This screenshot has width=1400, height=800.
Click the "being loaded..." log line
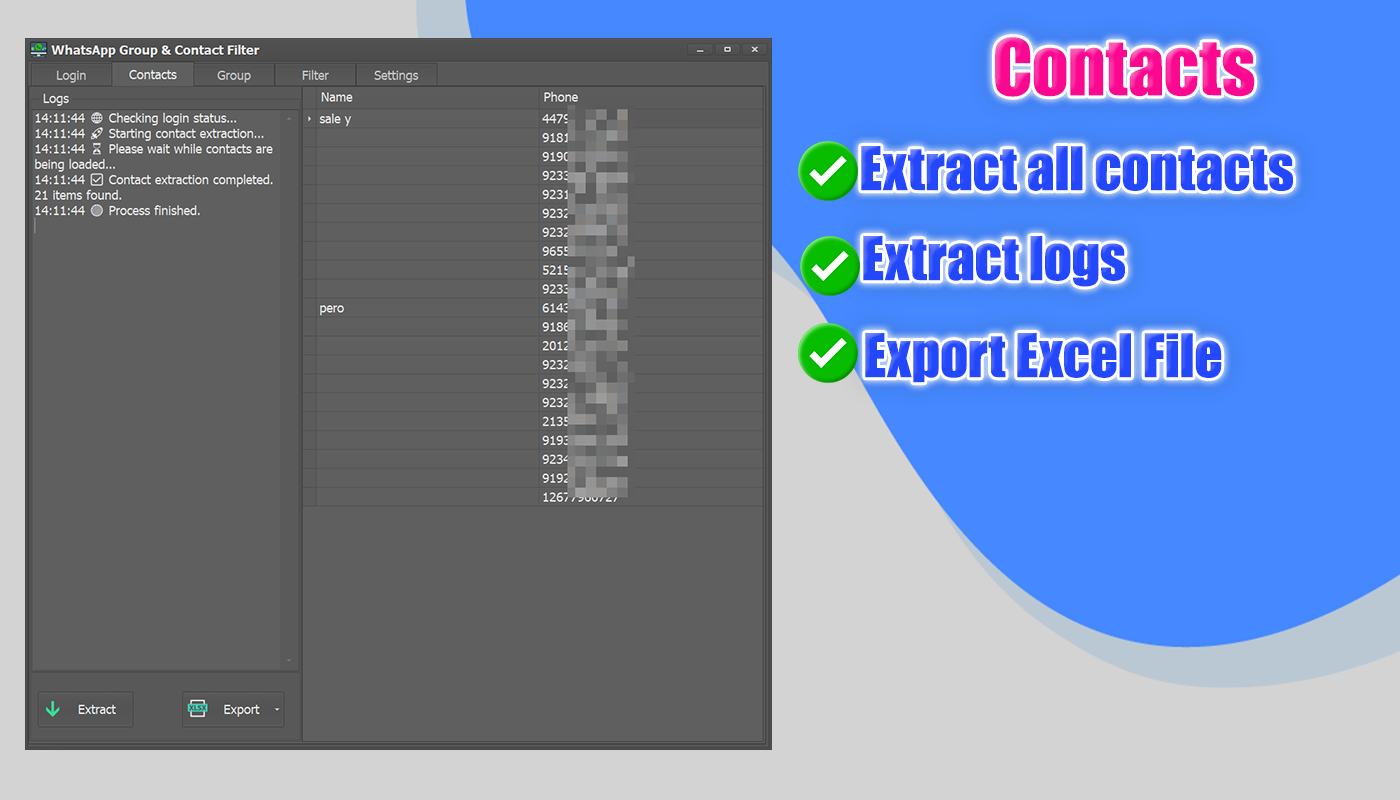click(75, 165)
